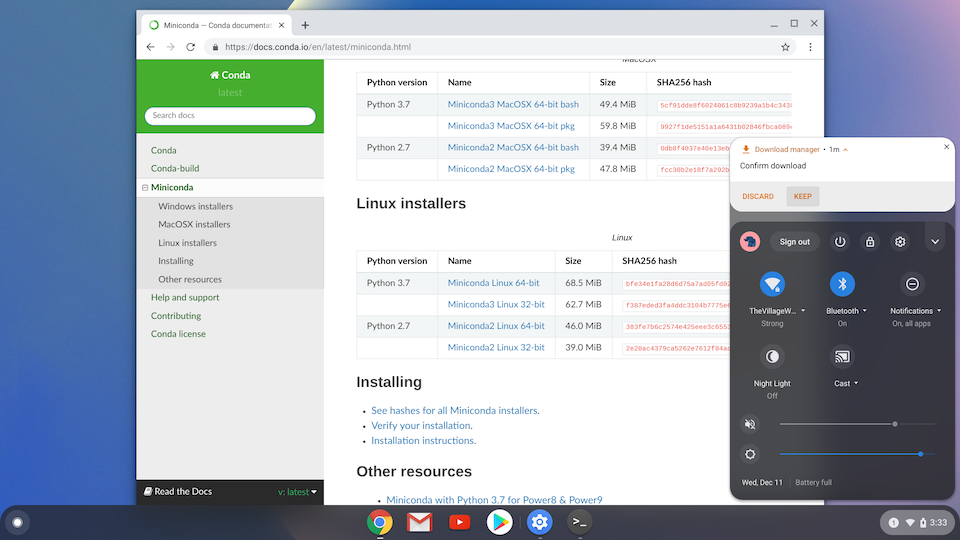Open Other resources in sidebar
Image resolution: width=960 pixels, height=540 pixels.
(x=190, y=279)
